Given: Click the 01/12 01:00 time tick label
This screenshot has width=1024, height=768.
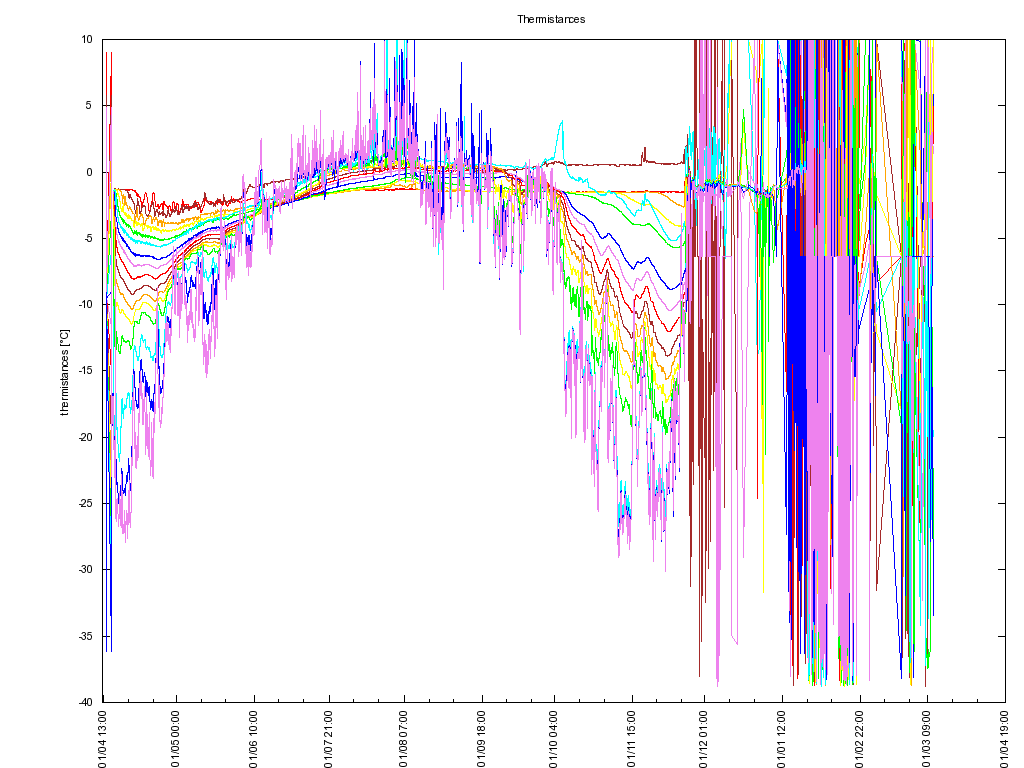Looking at the screenshot, I should 705,738.
